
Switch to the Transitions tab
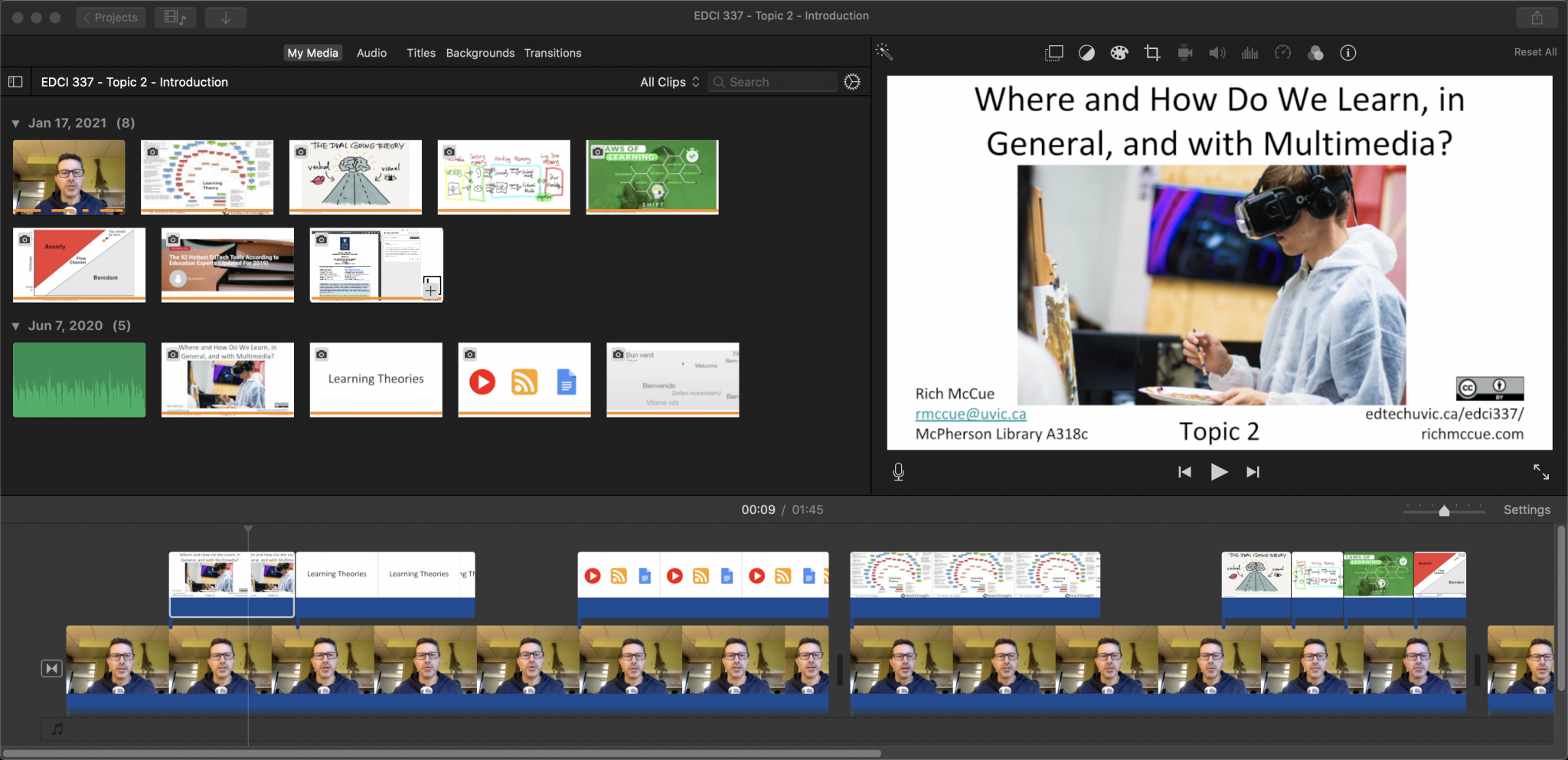click(x=553, y=52)
